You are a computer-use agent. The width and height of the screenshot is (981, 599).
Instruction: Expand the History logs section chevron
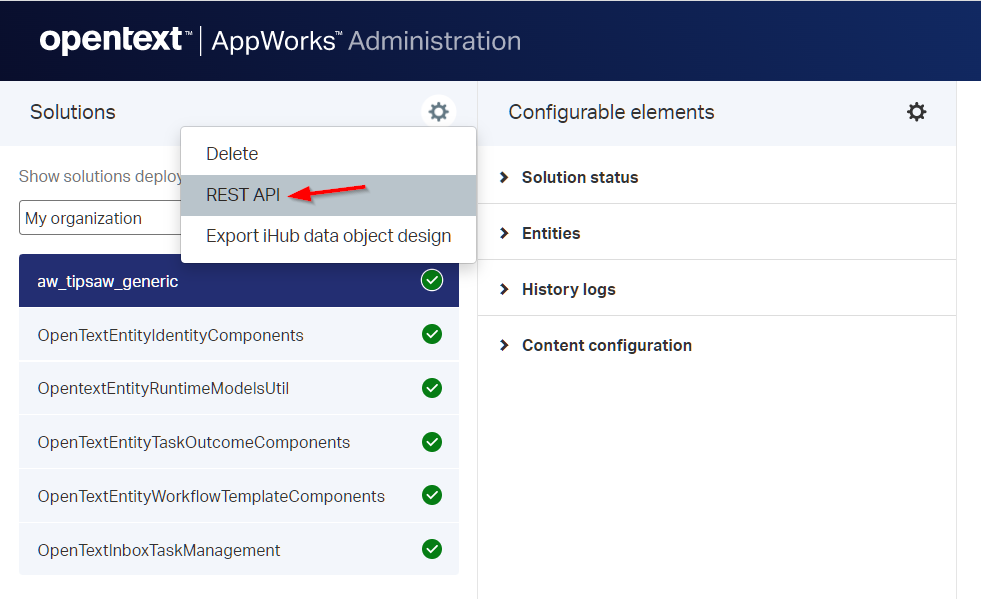[504, 289]
